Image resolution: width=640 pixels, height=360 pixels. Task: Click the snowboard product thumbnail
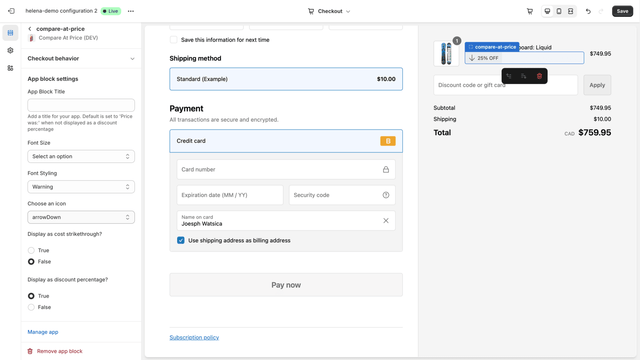coord(446,53)
